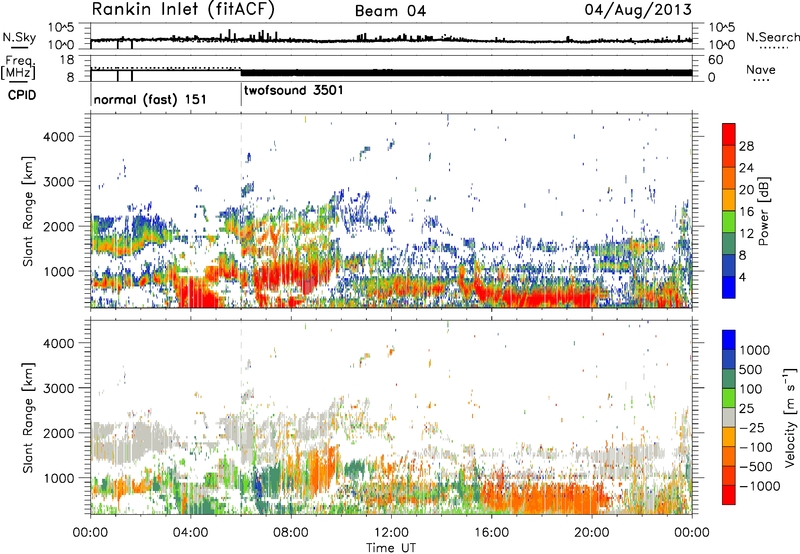Click the '4000' tick on the power panel

coord(58,137)
